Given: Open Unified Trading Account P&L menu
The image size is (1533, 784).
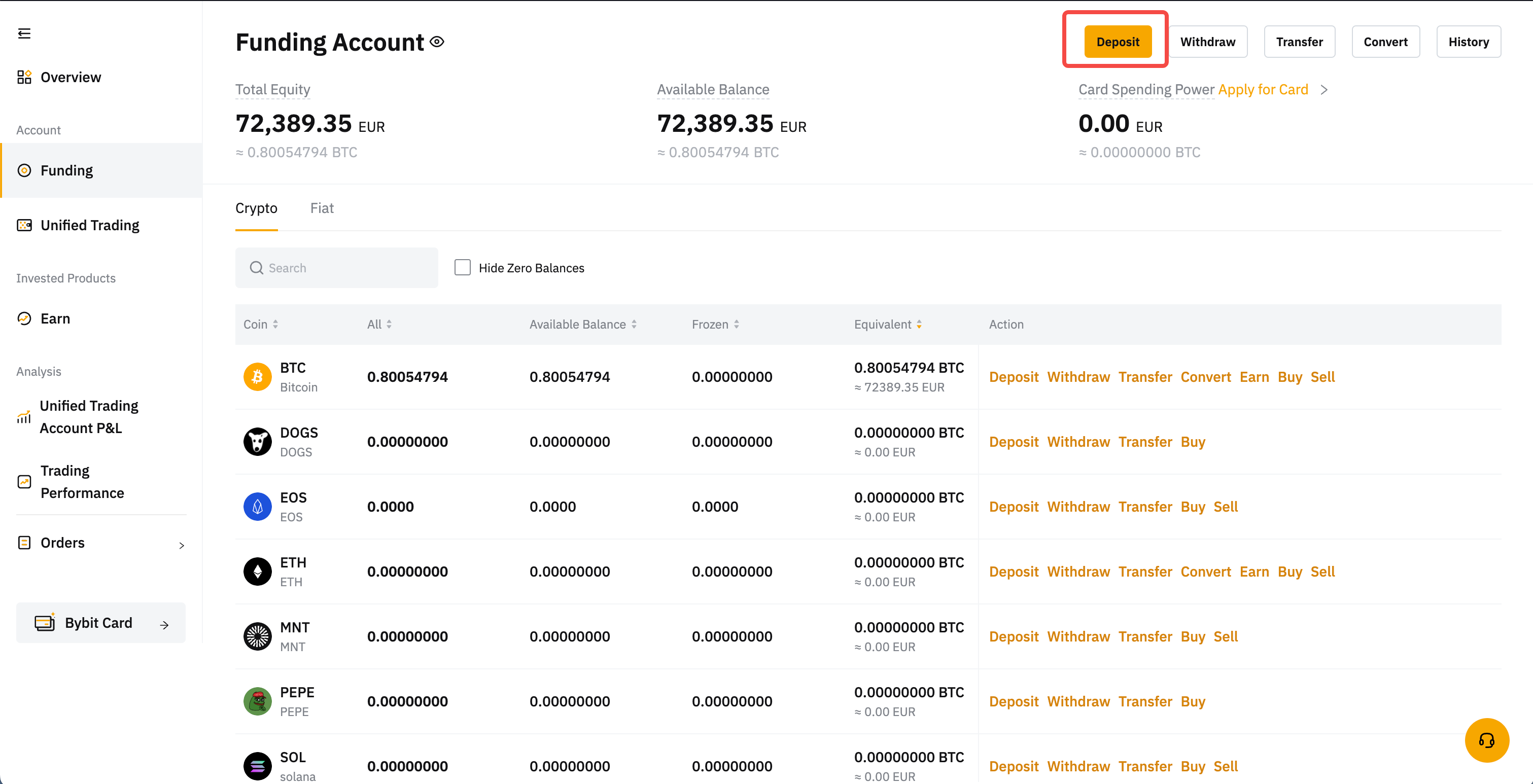Looking at the screenshot, I should click(x=89, y=417).
